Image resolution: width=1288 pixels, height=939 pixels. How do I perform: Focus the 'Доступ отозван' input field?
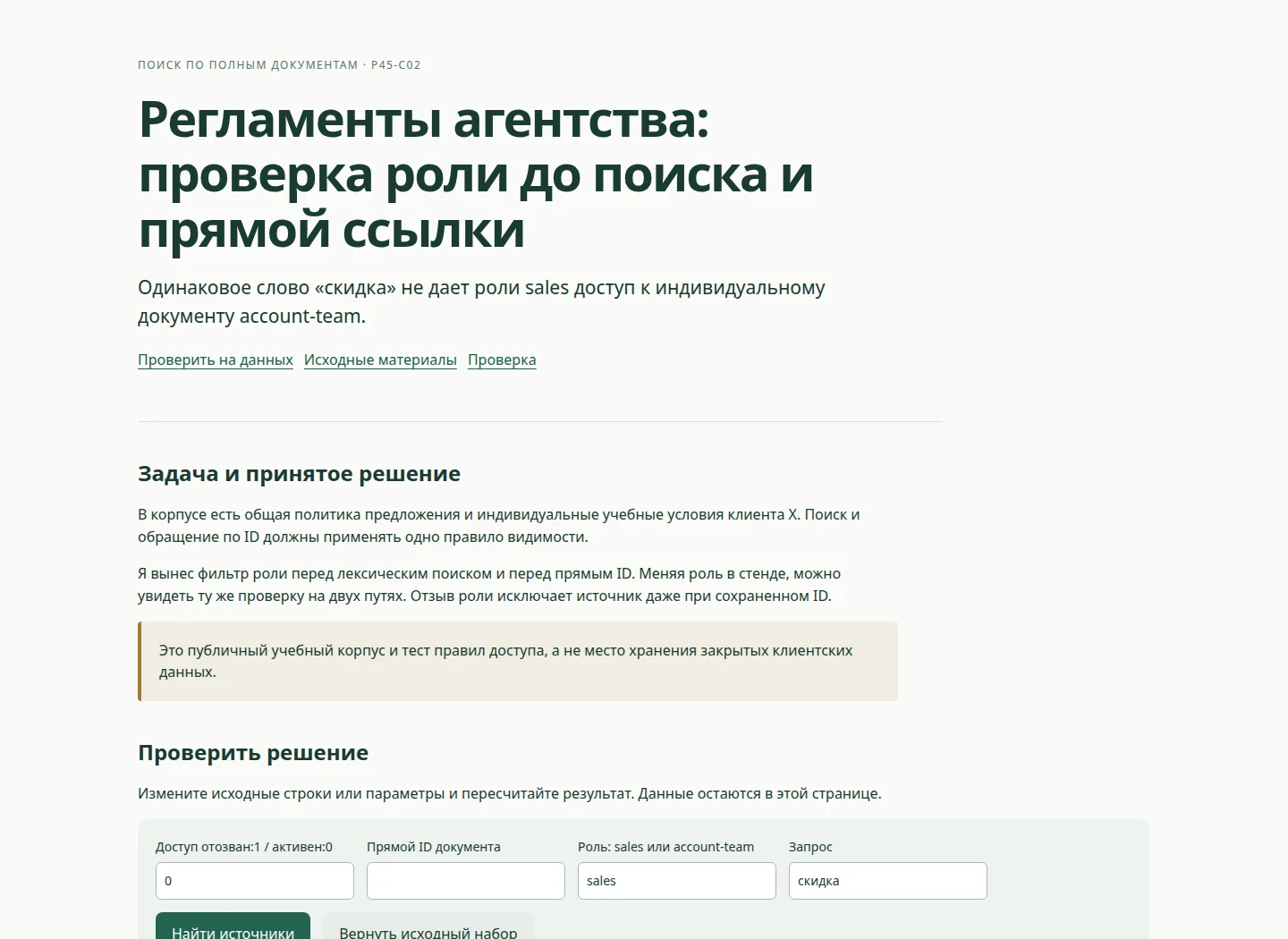pos(255,881)
